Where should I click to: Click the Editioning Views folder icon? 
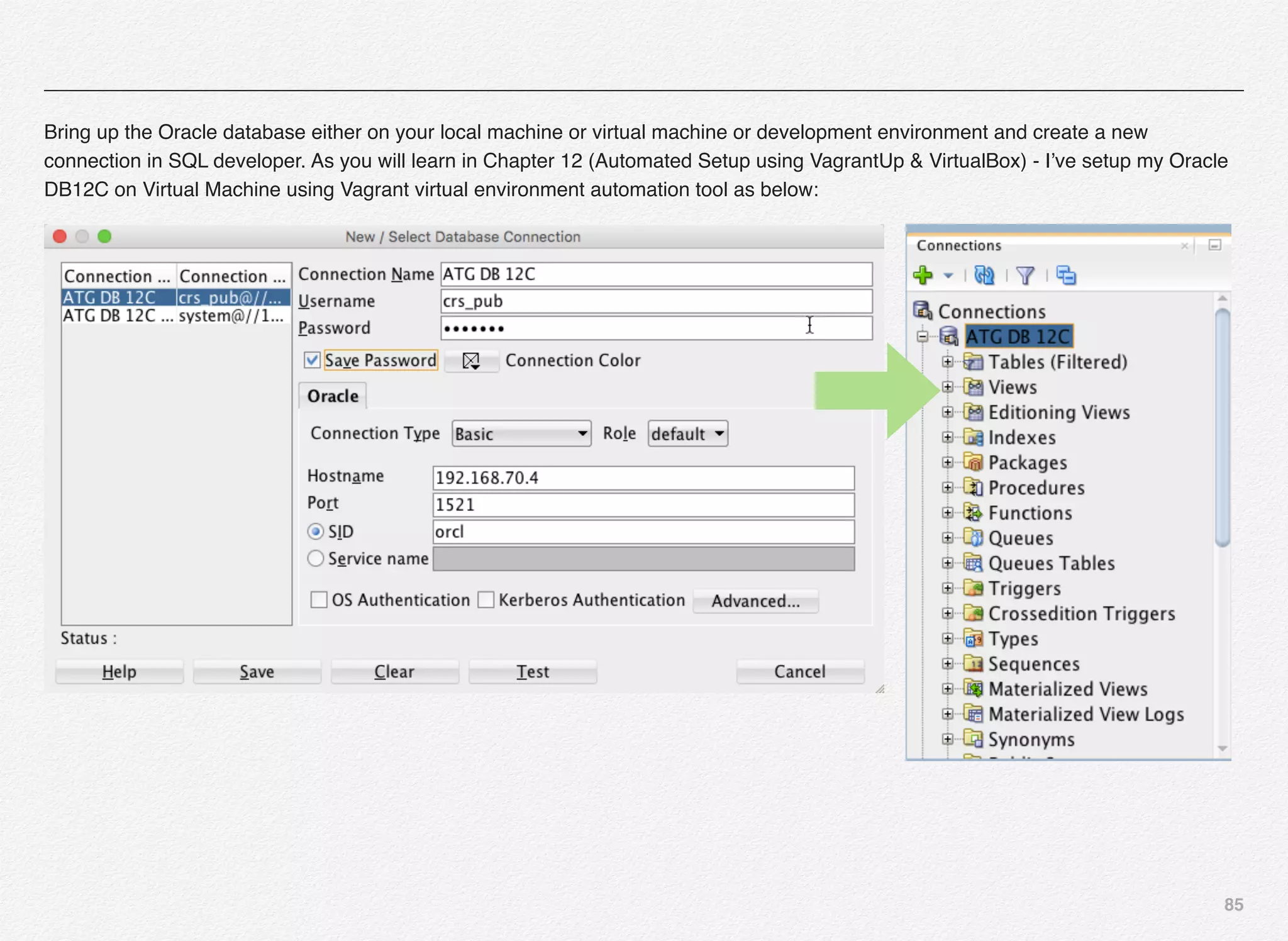coord(973,412)
